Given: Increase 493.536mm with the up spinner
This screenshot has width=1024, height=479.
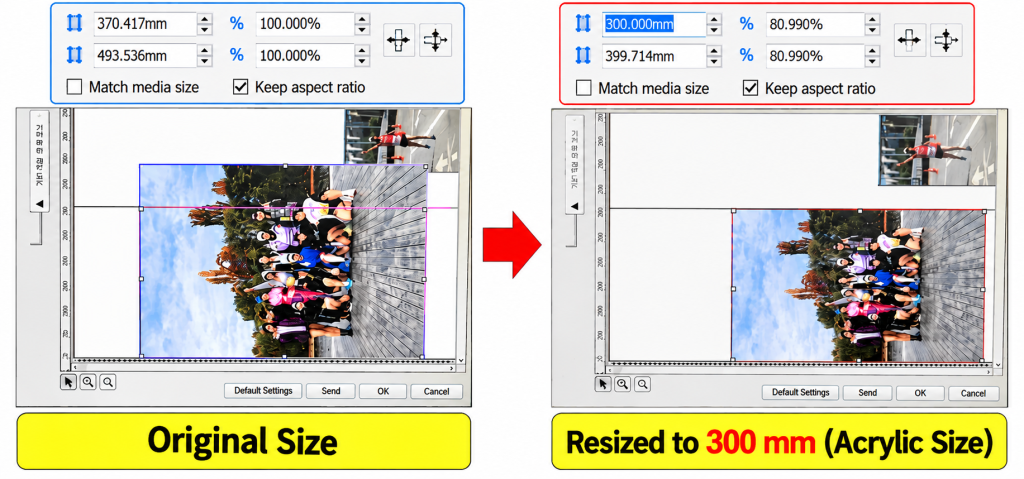Looking at the screenshot, I should [x=205, y=50].
